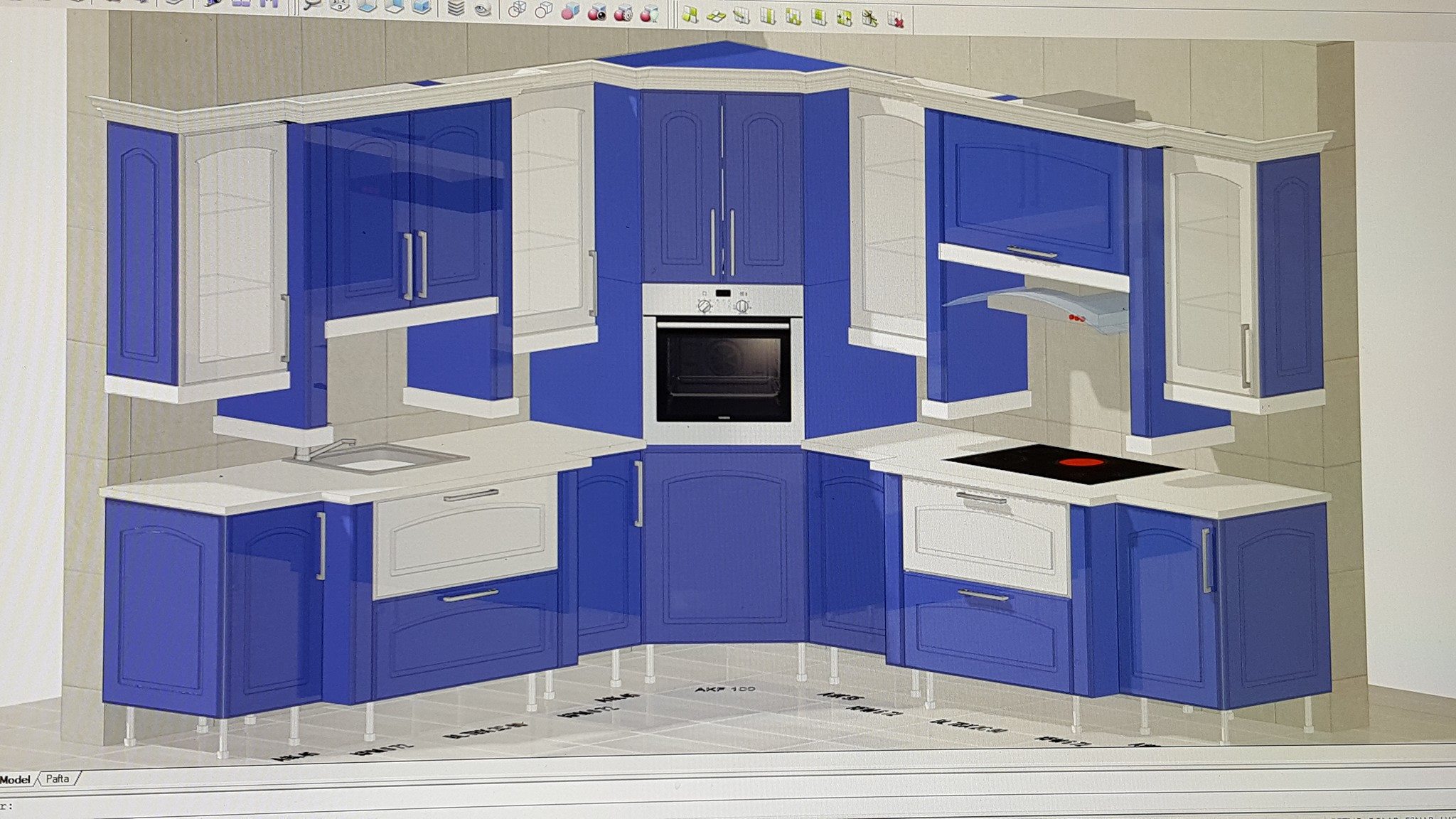Click the blue cube view icon
1456x819 pixels.
point(421,7)
